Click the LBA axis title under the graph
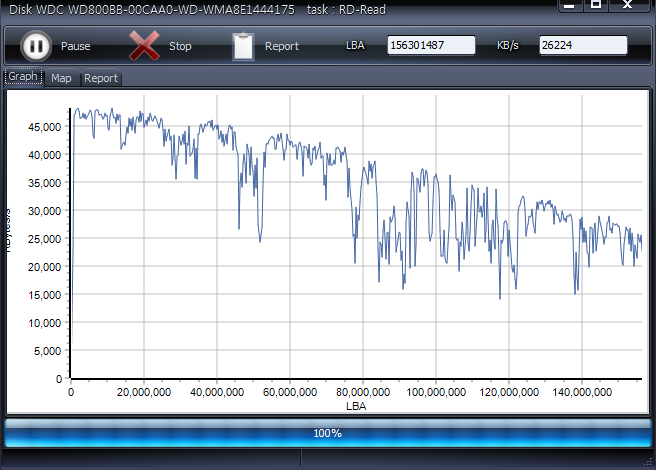The width and height of the screenshot is (656, 470). pos(356,407)
